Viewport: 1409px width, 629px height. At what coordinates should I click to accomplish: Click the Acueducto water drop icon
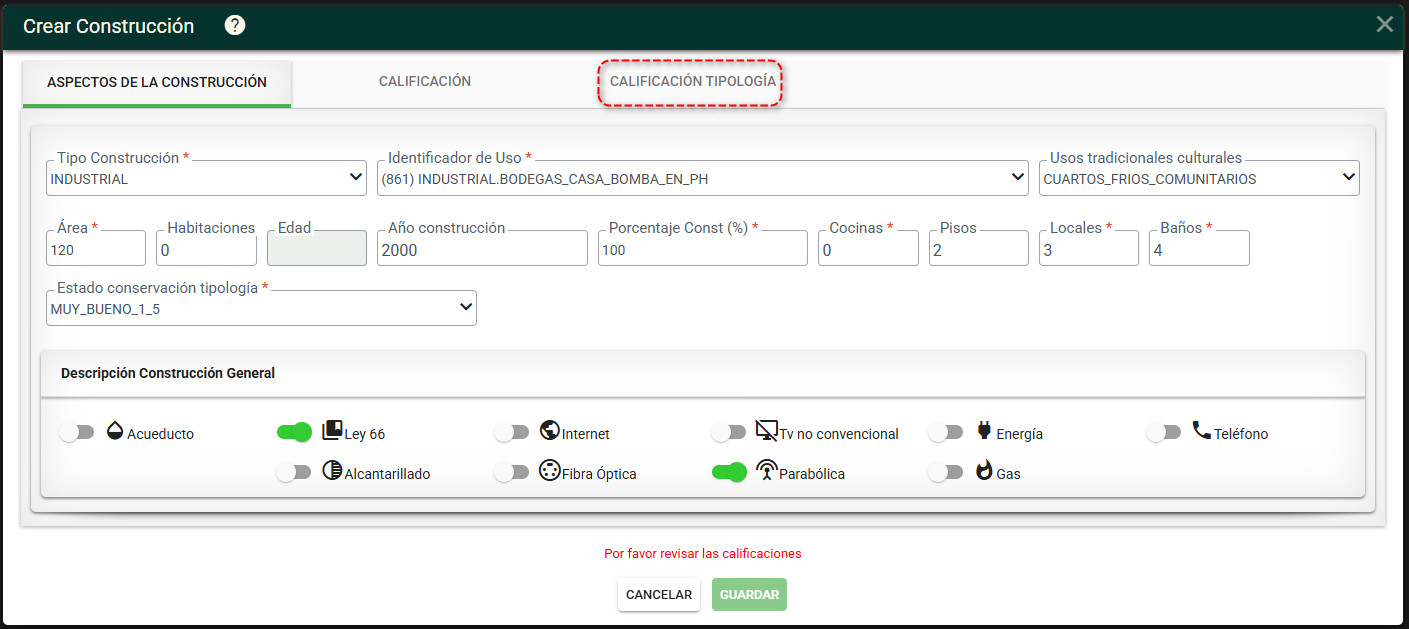[x=115, y=431]
